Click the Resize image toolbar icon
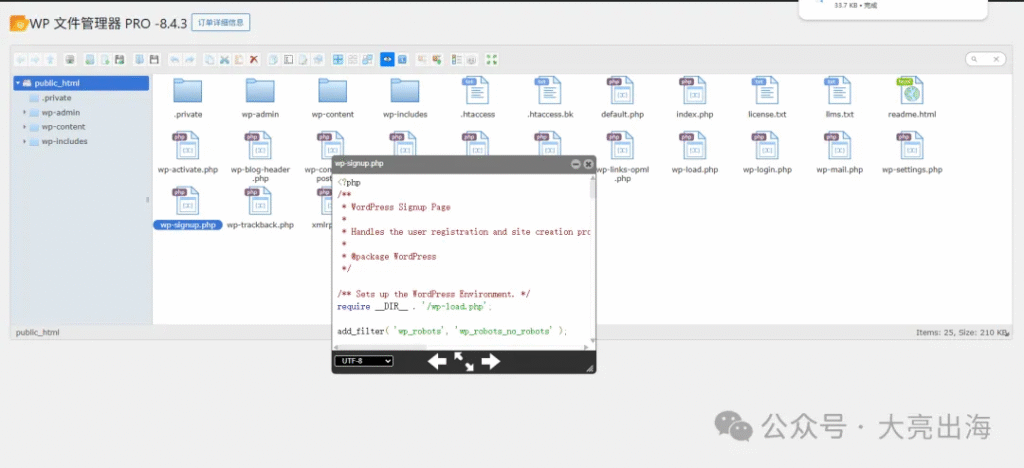 318,59
